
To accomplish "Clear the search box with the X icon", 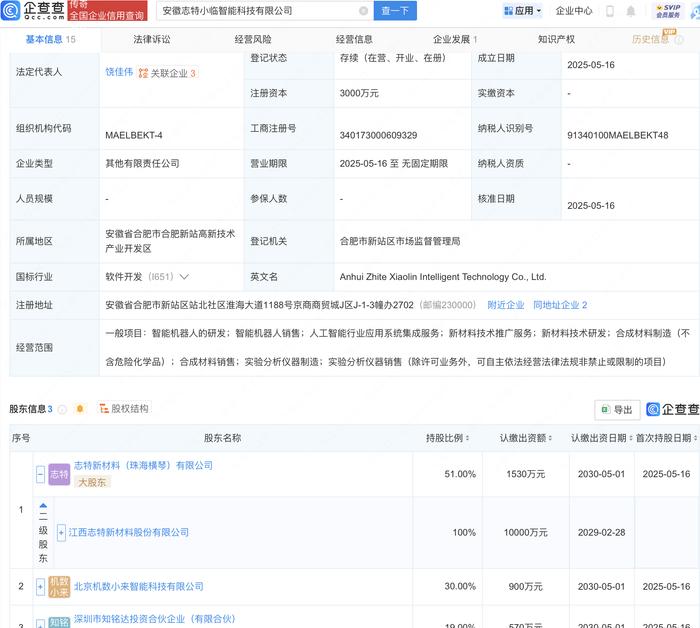I will pyautogui.click(x=364, y=11).
